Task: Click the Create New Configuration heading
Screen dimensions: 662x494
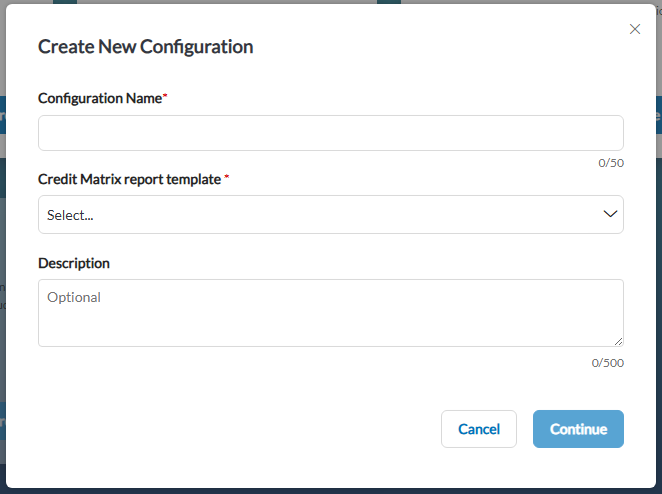Action: coord(146,46)
